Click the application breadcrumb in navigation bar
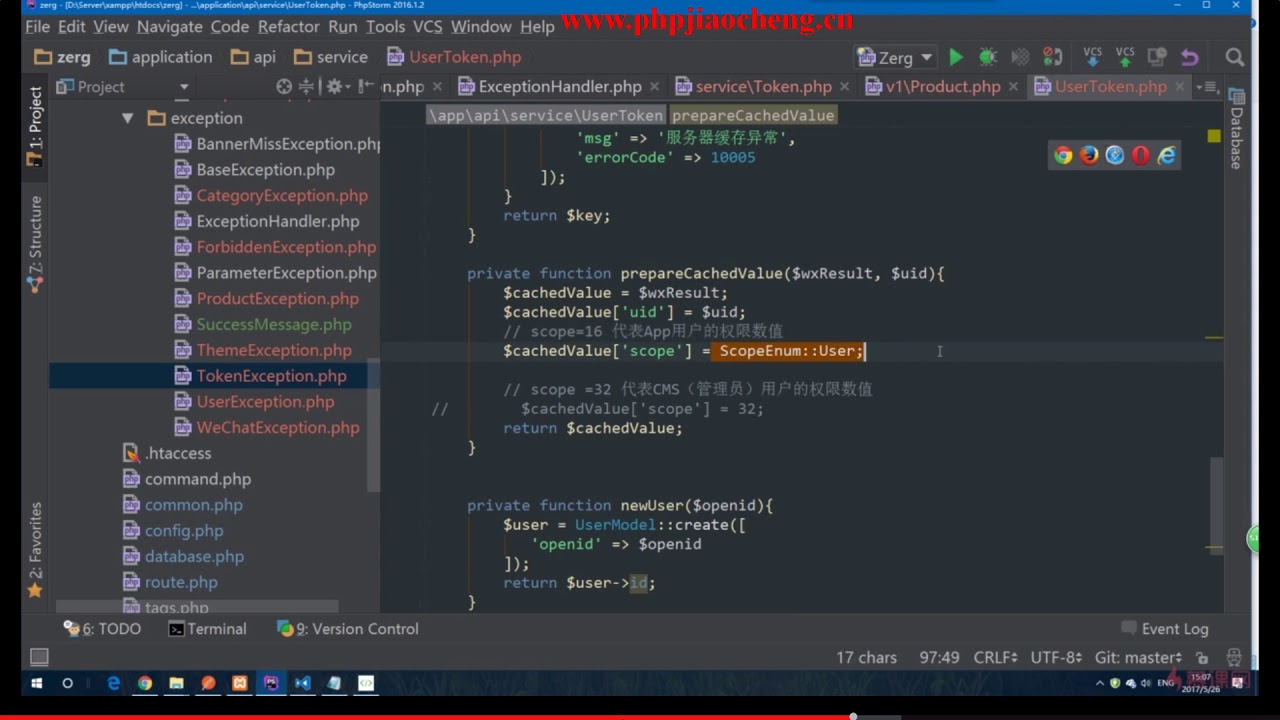1280x720 pixels. tap(161, 57)
